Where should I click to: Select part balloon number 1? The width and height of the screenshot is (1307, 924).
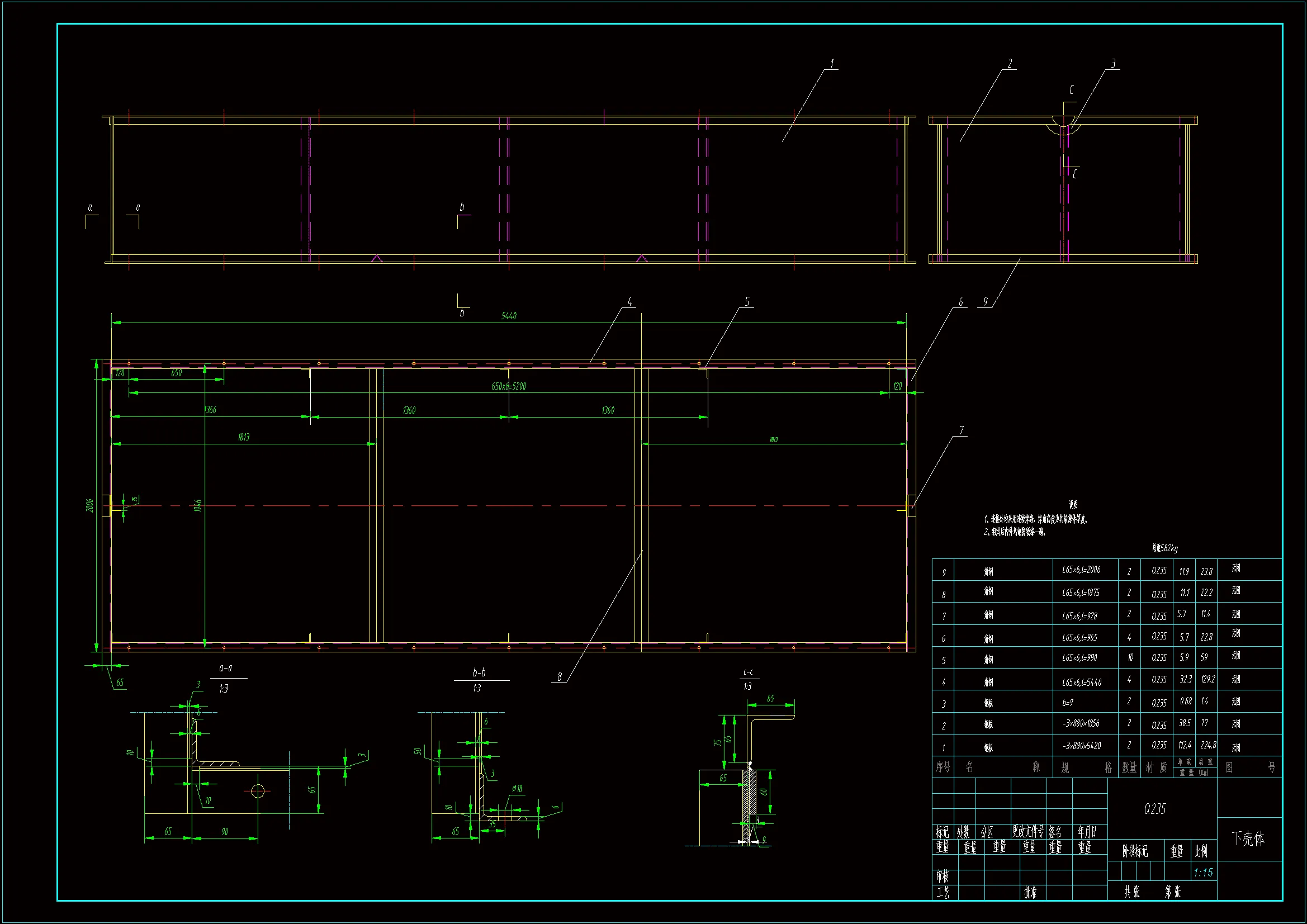[x=832, y=63]
